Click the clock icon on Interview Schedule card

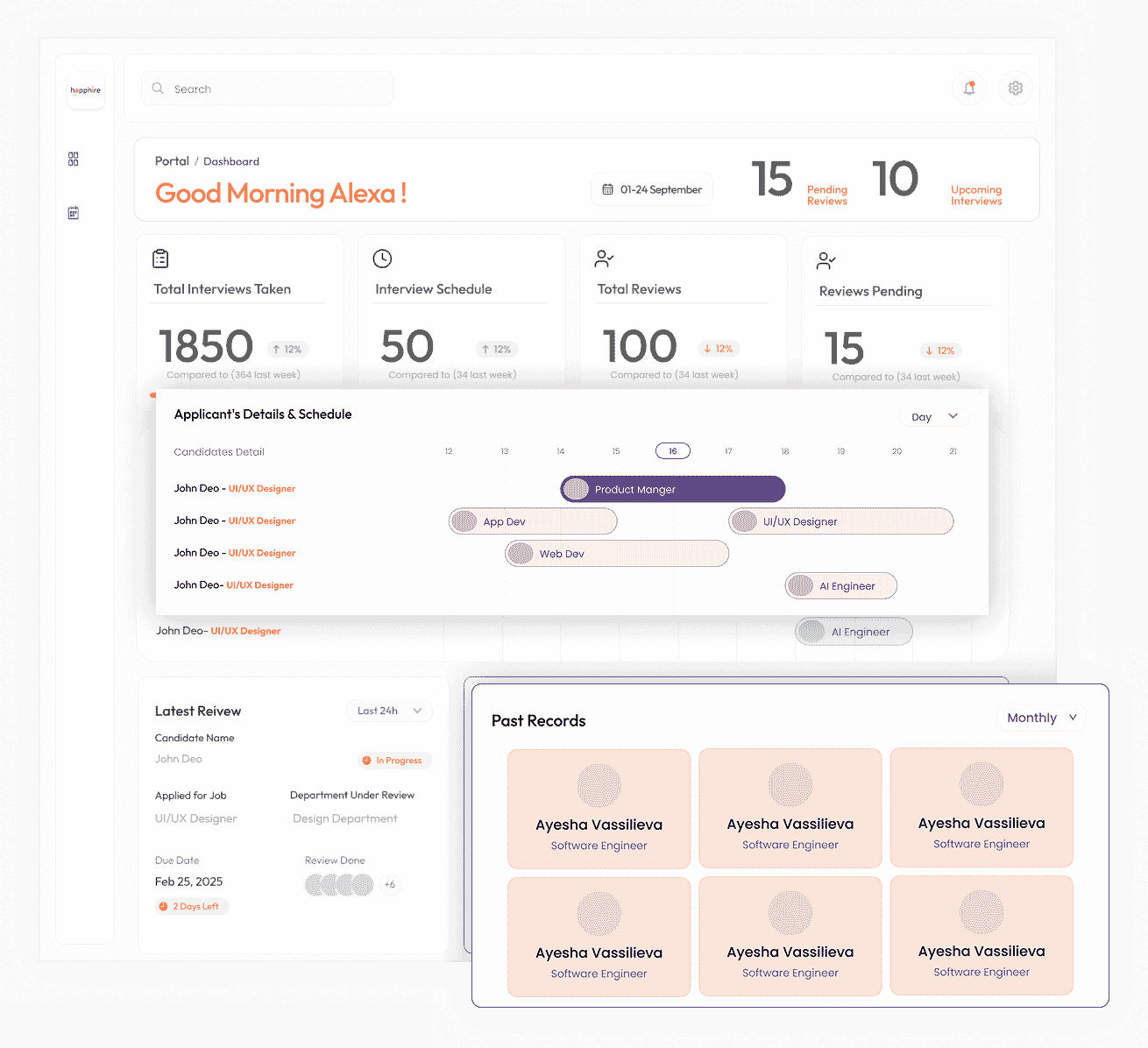(x=382, y=258)
